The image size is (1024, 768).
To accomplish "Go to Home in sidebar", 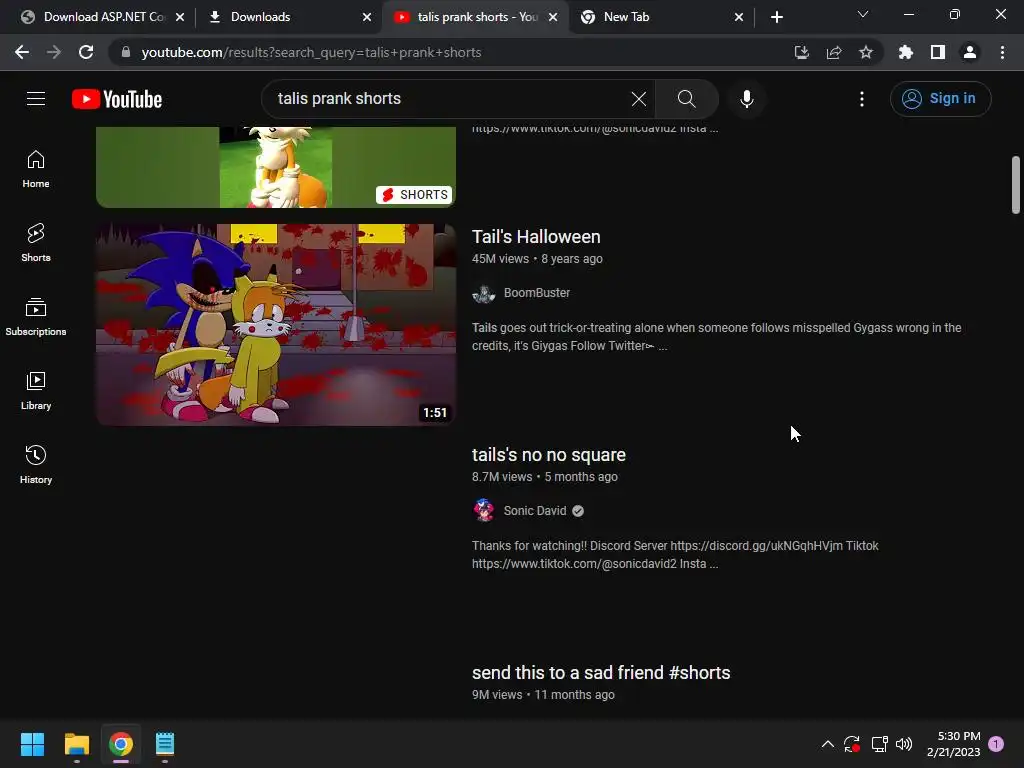I will (36, 169).
